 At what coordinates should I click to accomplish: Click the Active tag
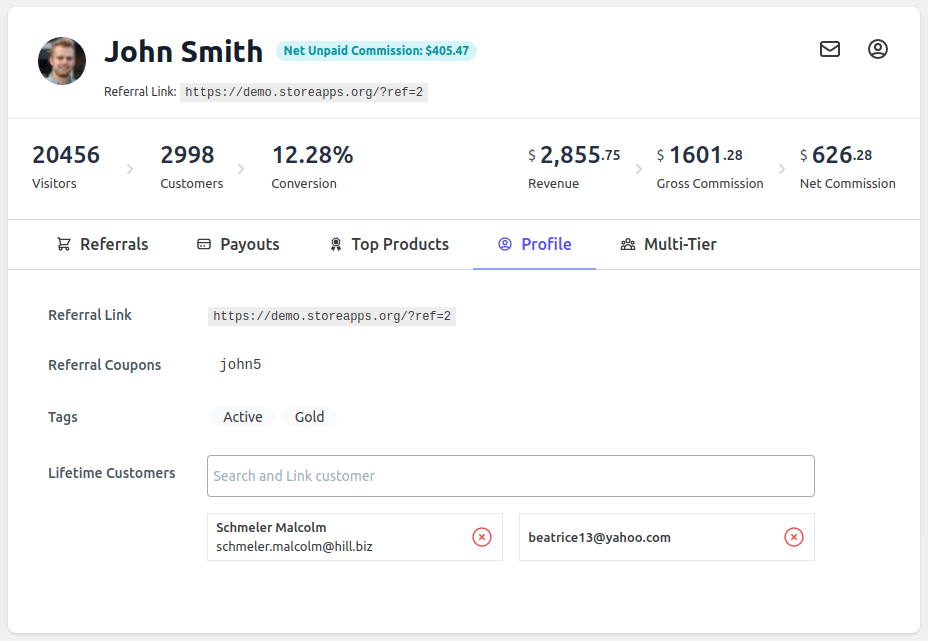point(243,417)
